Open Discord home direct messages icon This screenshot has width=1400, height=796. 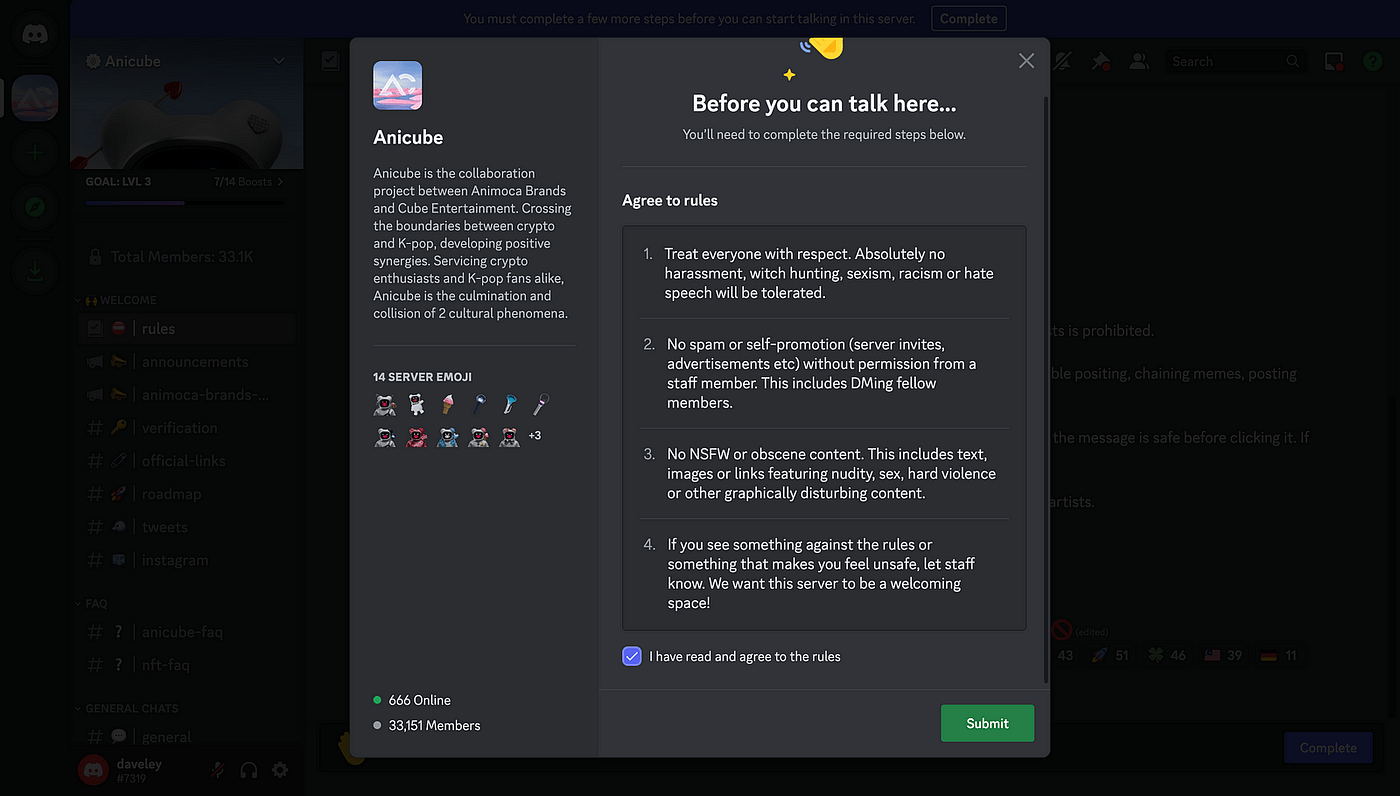35,36
